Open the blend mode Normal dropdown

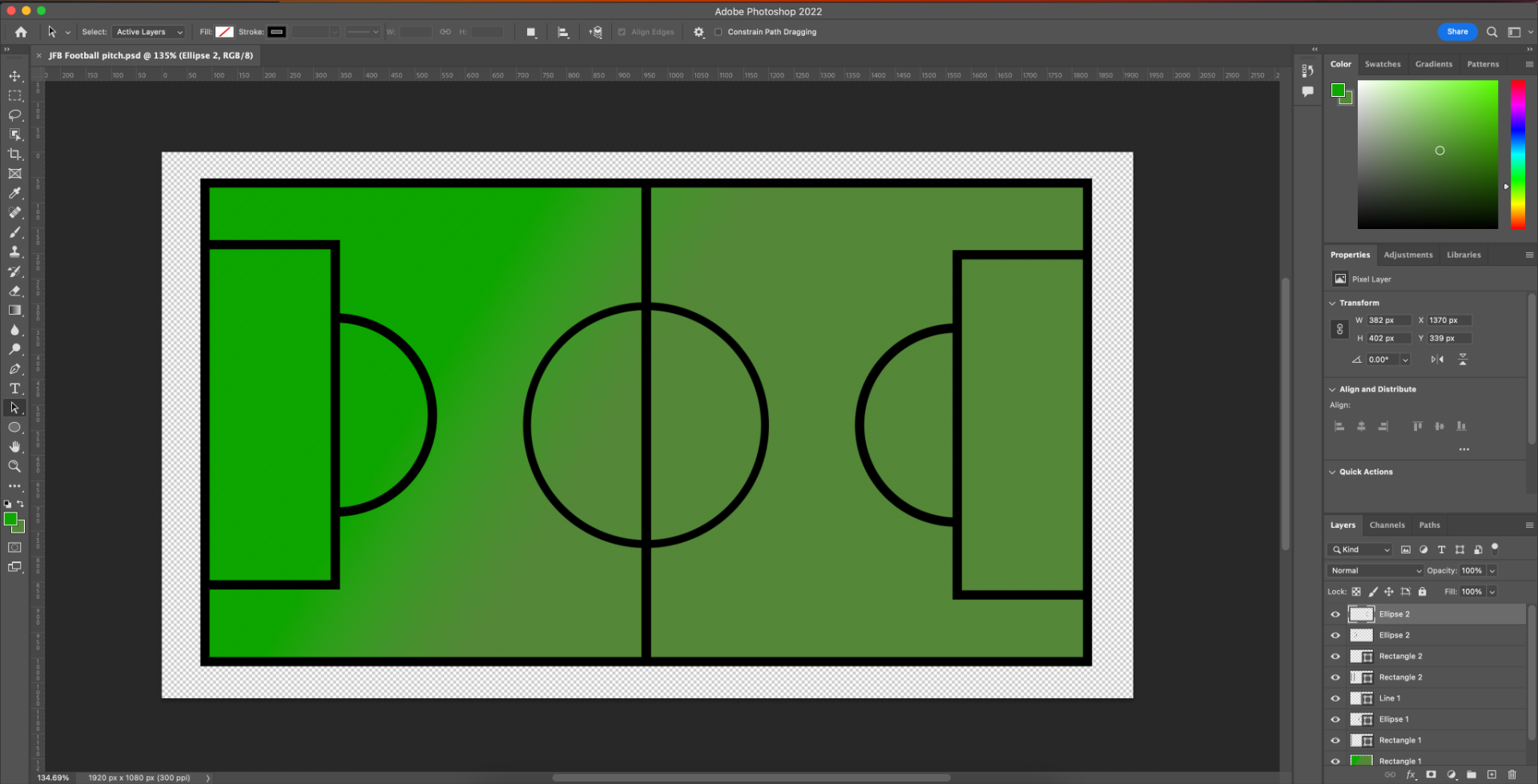1375,570
